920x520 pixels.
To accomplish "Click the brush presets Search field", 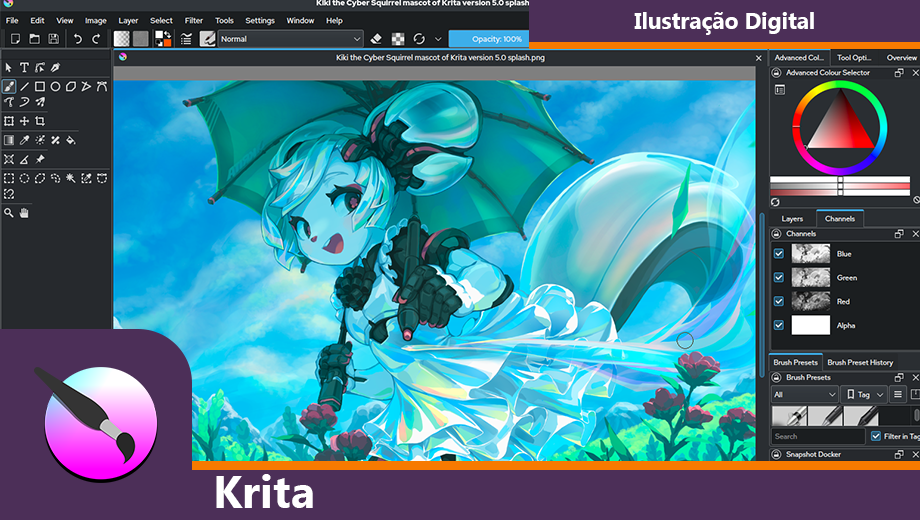I will [818, 436].
